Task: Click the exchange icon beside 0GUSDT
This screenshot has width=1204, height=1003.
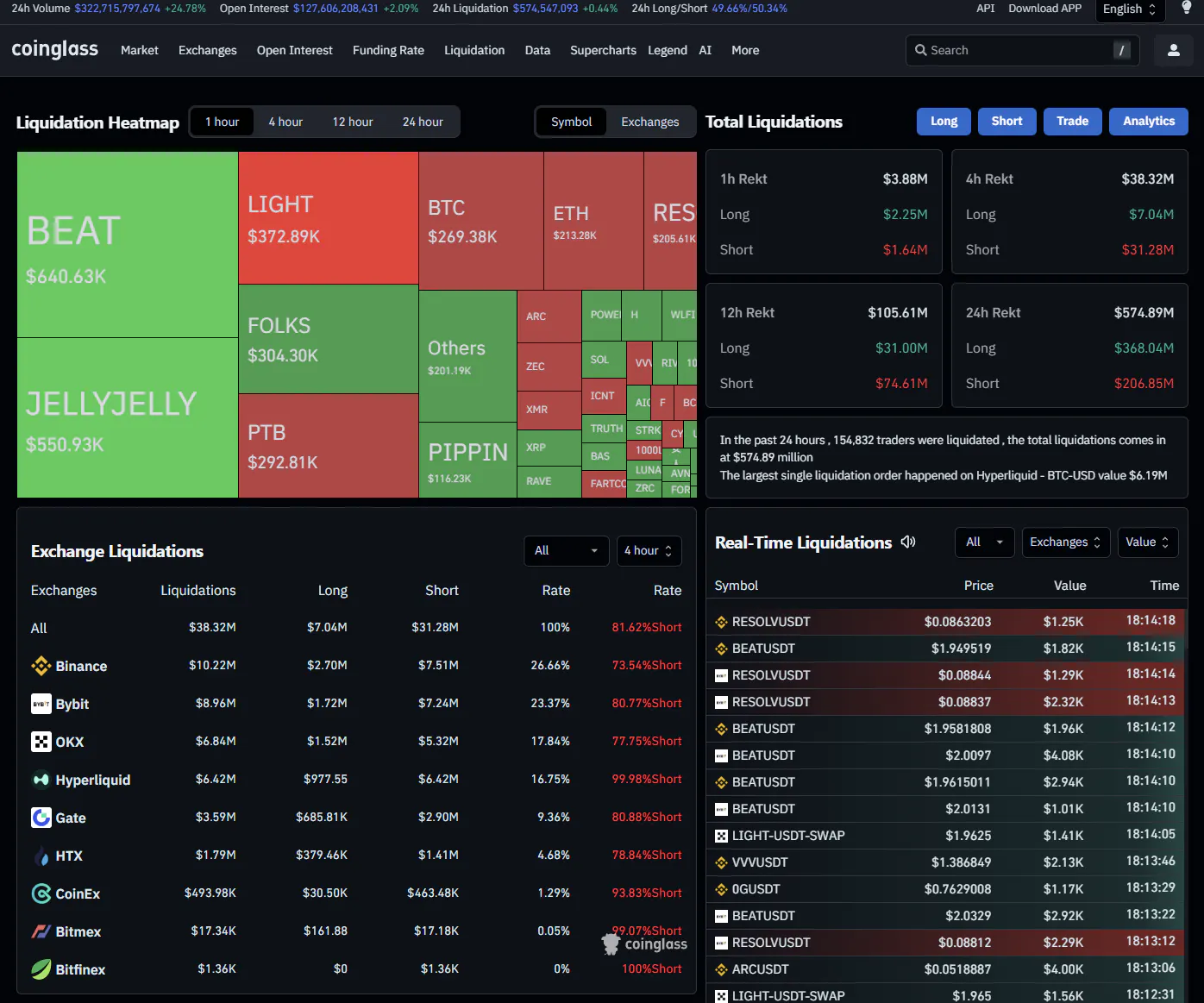Action: pos(722,889)
